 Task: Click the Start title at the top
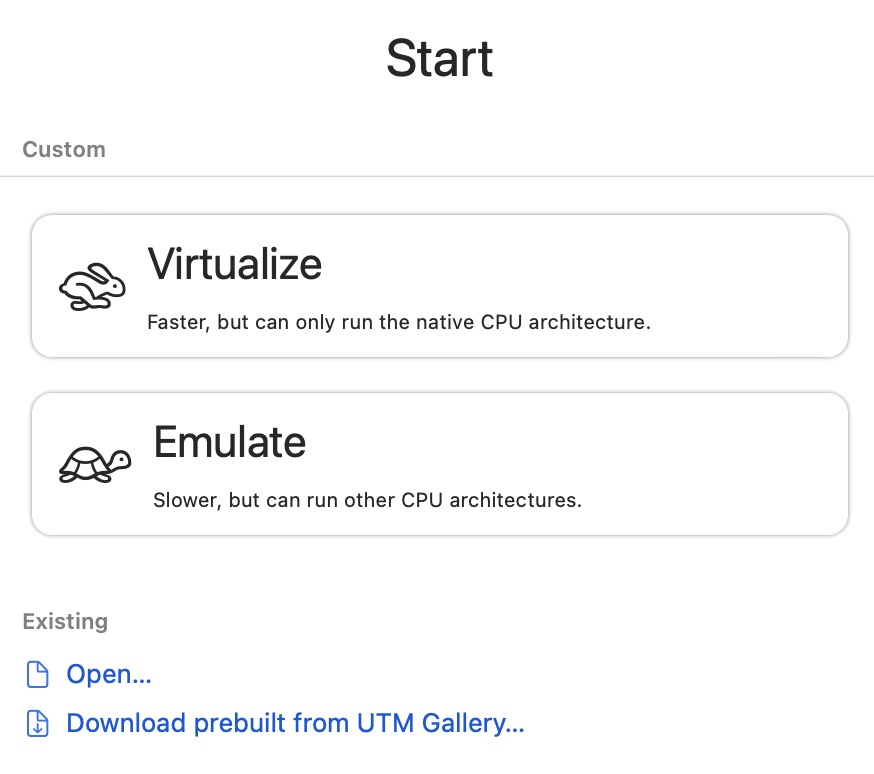(440, 59)
